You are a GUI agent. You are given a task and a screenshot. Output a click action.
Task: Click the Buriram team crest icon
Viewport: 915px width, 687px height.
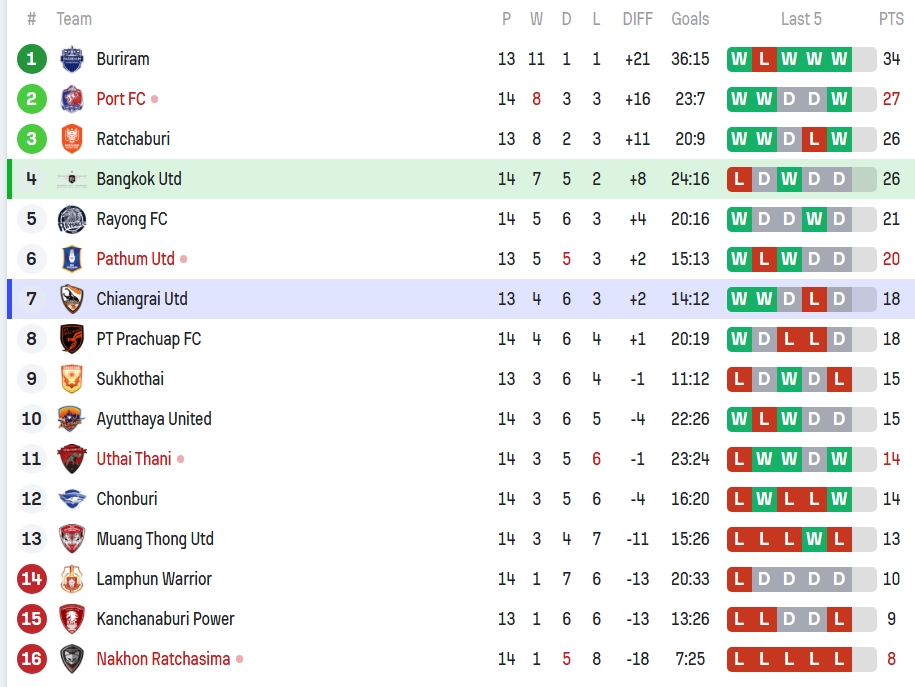(x=72, y=59)
